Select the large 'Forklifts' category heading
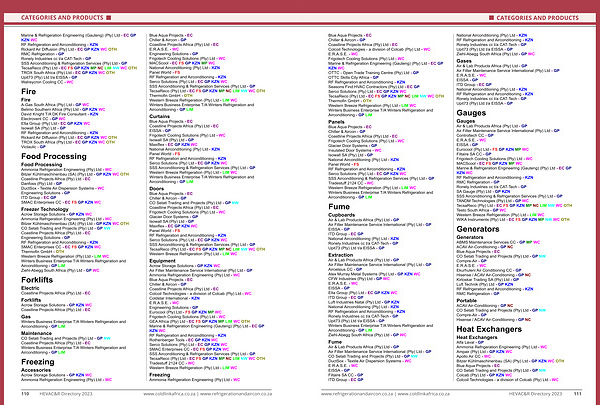600x405 pixels. tap(37, 280)
